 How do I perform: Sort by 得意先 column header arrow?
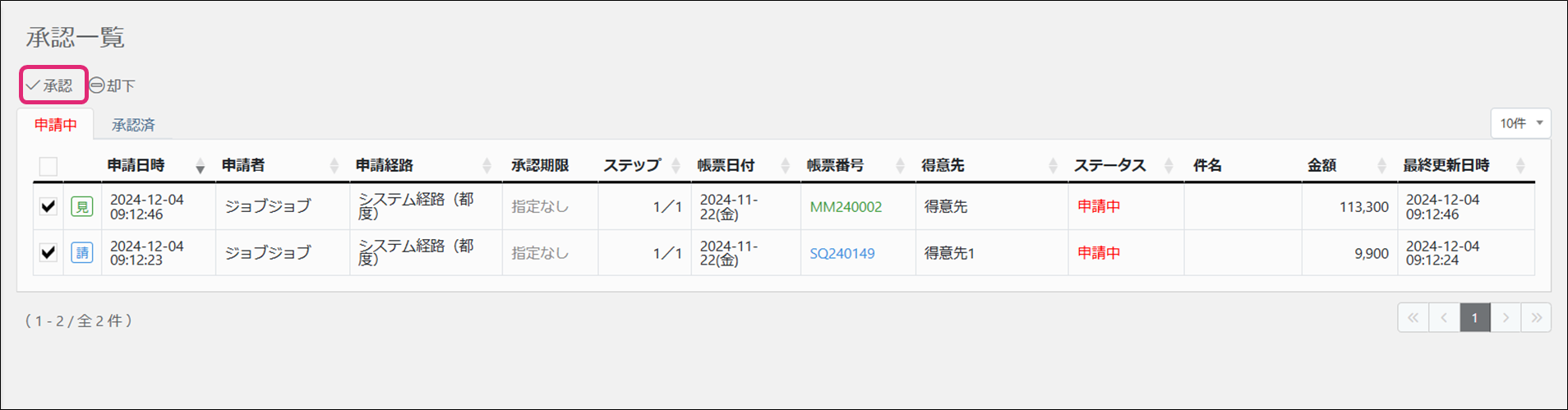pos(1053,166)
